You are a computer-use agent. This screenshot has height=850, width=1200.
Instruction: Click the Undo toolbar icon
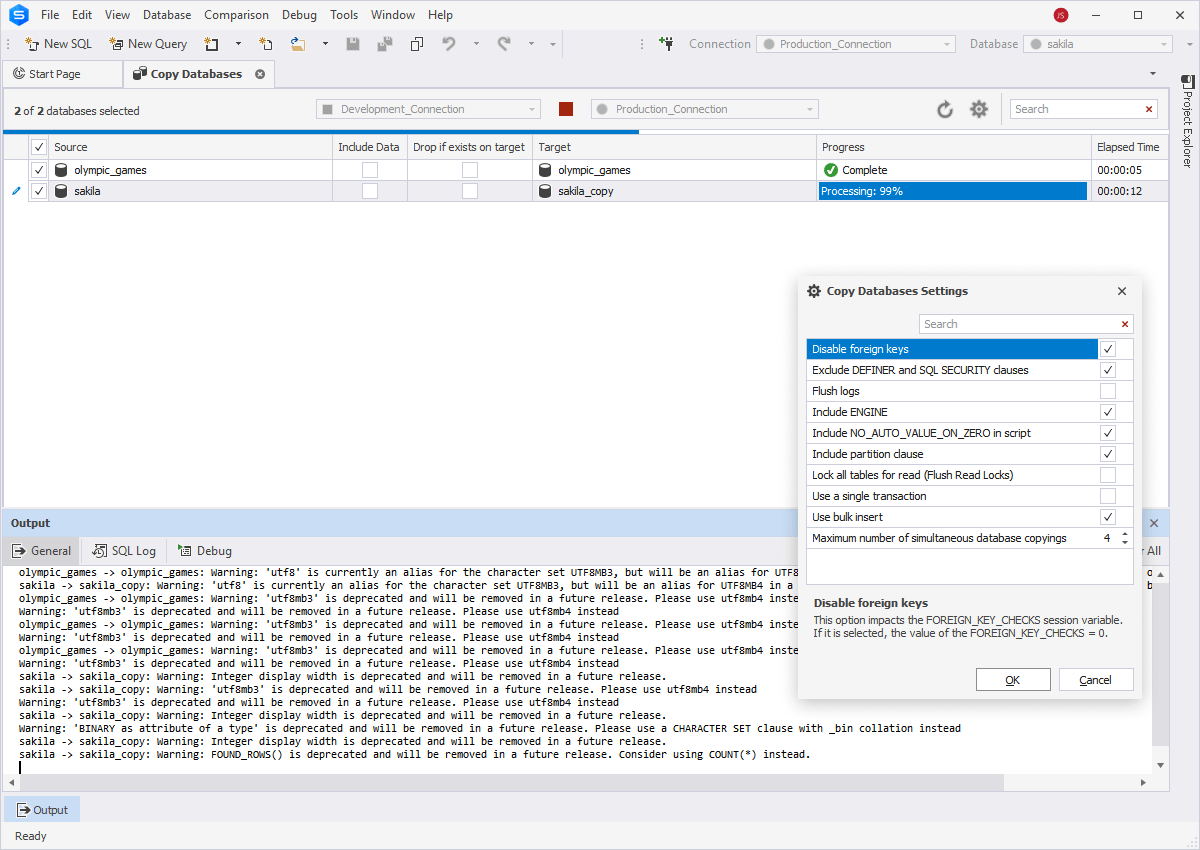(448, 44)
